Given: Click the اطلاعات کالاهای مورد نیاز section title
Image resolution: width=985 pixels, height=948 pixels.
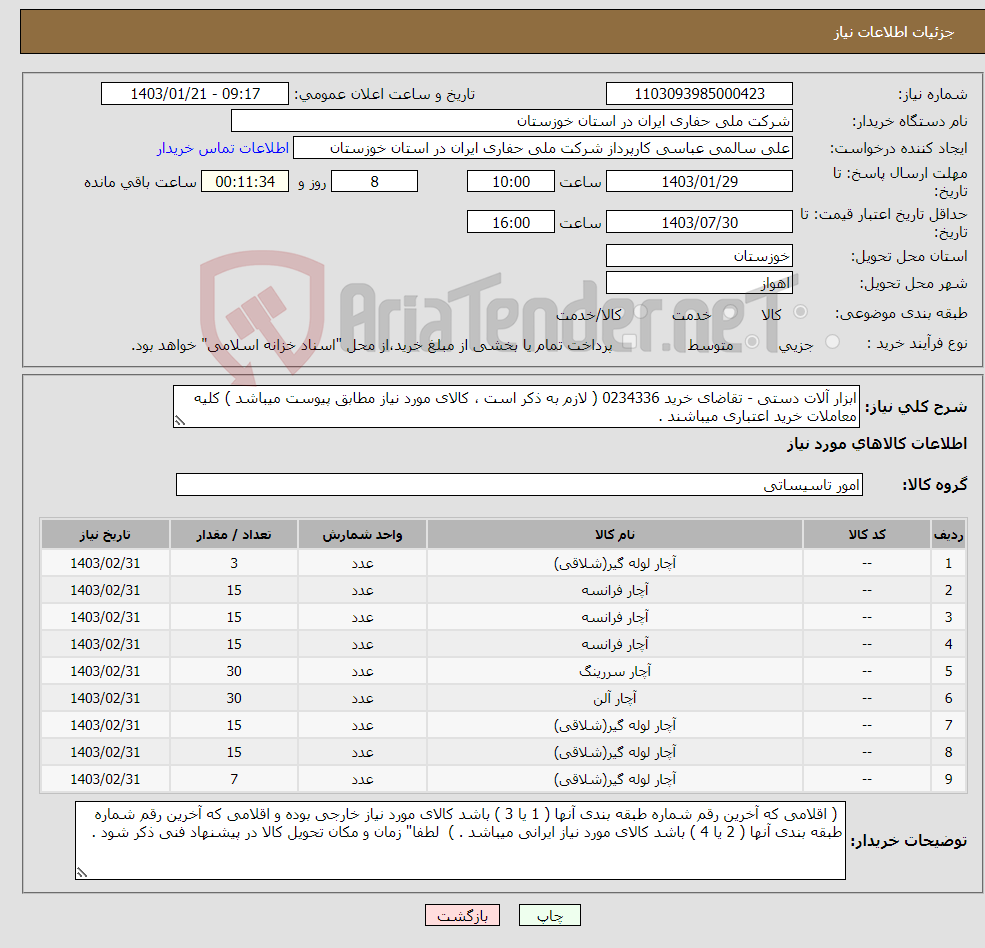Looking at the screenshot, I should coord(877,444).
